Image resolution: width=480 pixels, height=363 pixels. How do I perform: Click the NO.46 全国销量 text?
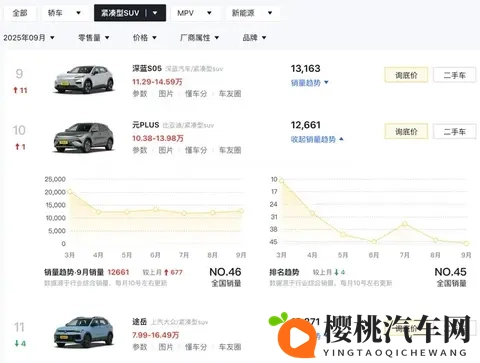click(225, 277)
